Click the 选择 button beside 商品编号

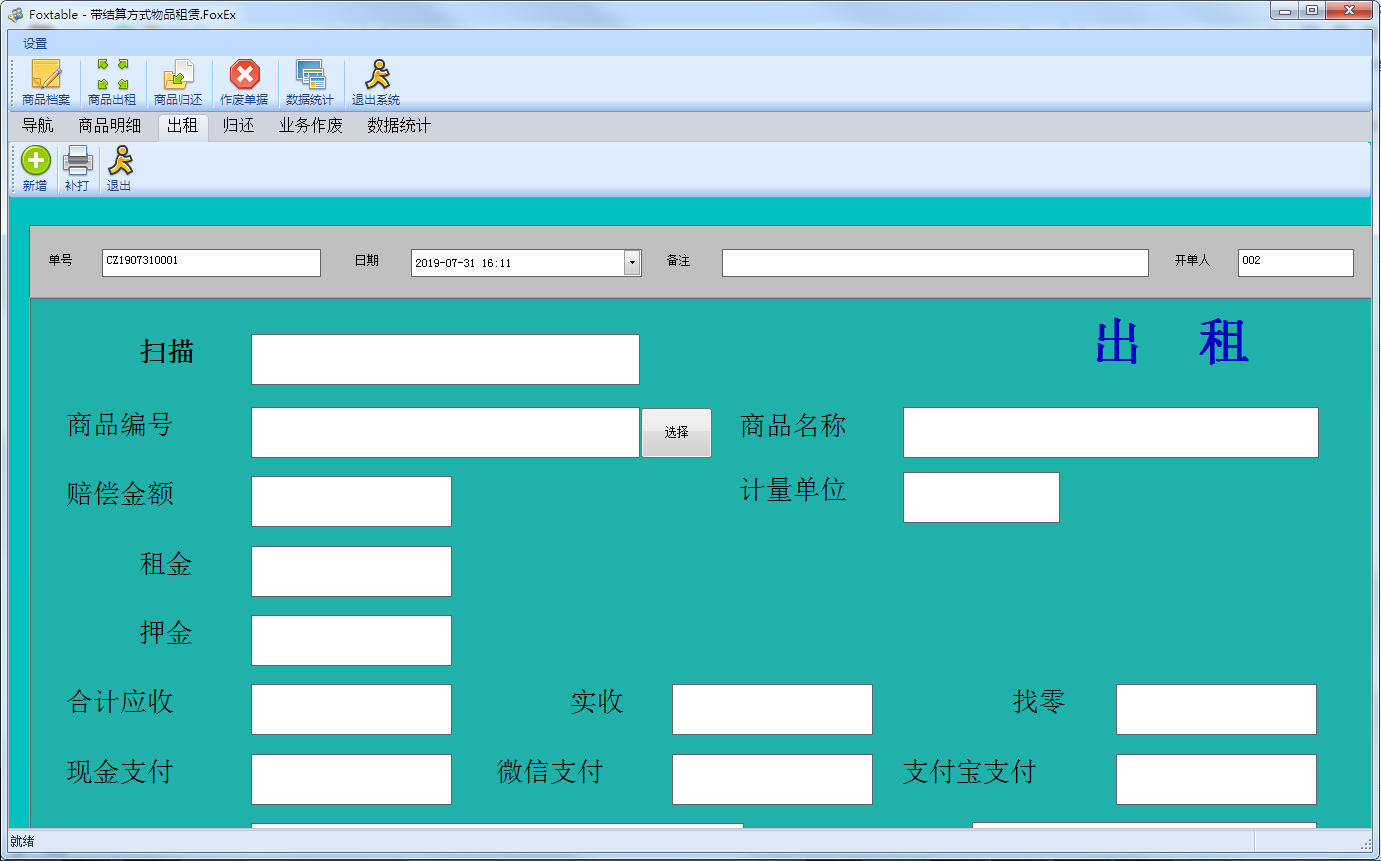[x=676, y=432]
